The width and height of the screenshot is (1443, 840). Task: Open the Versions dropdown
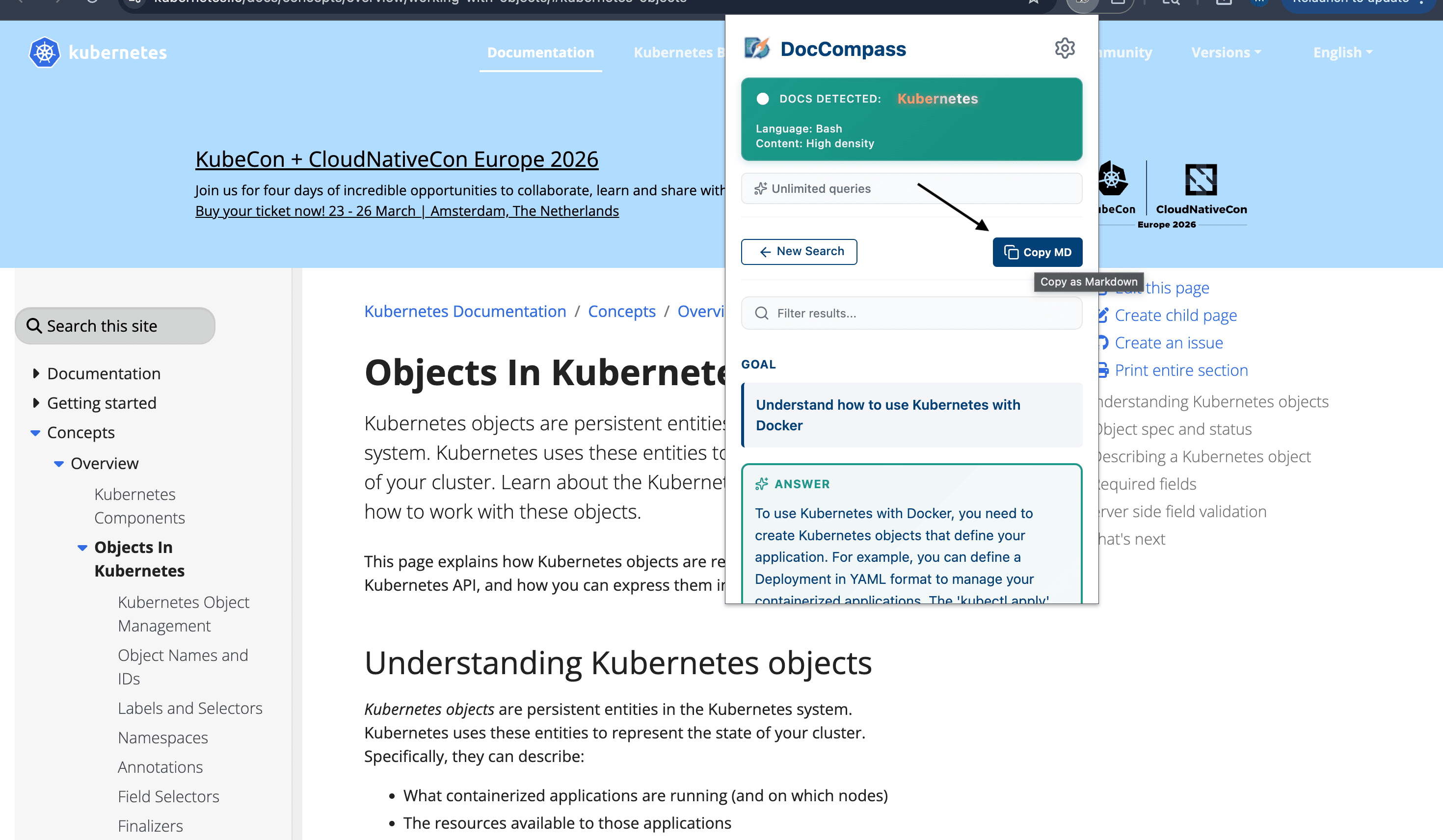tap(1225, 52)
